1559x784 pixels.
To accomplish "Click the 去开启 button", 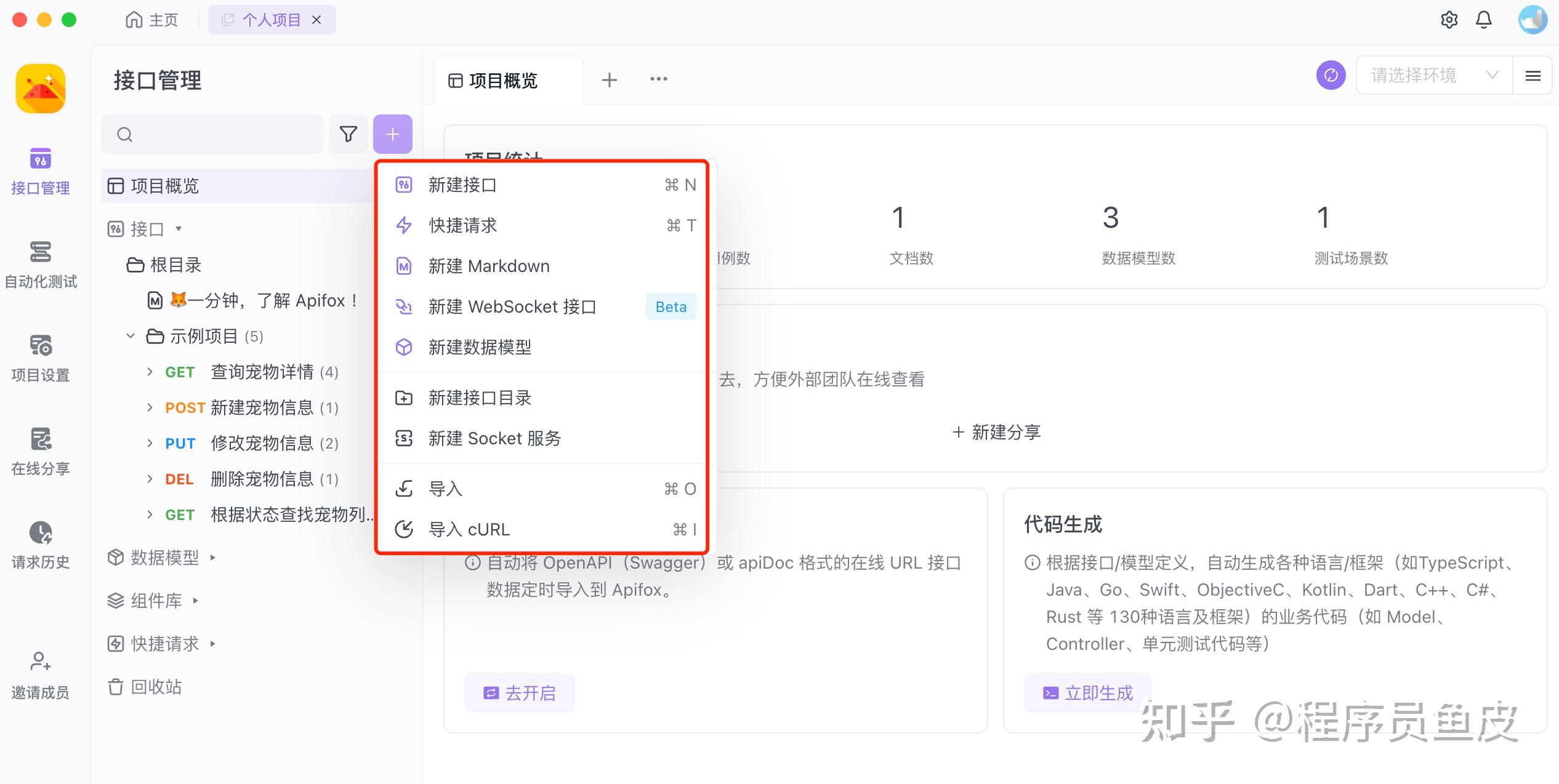I will (520, 693).
